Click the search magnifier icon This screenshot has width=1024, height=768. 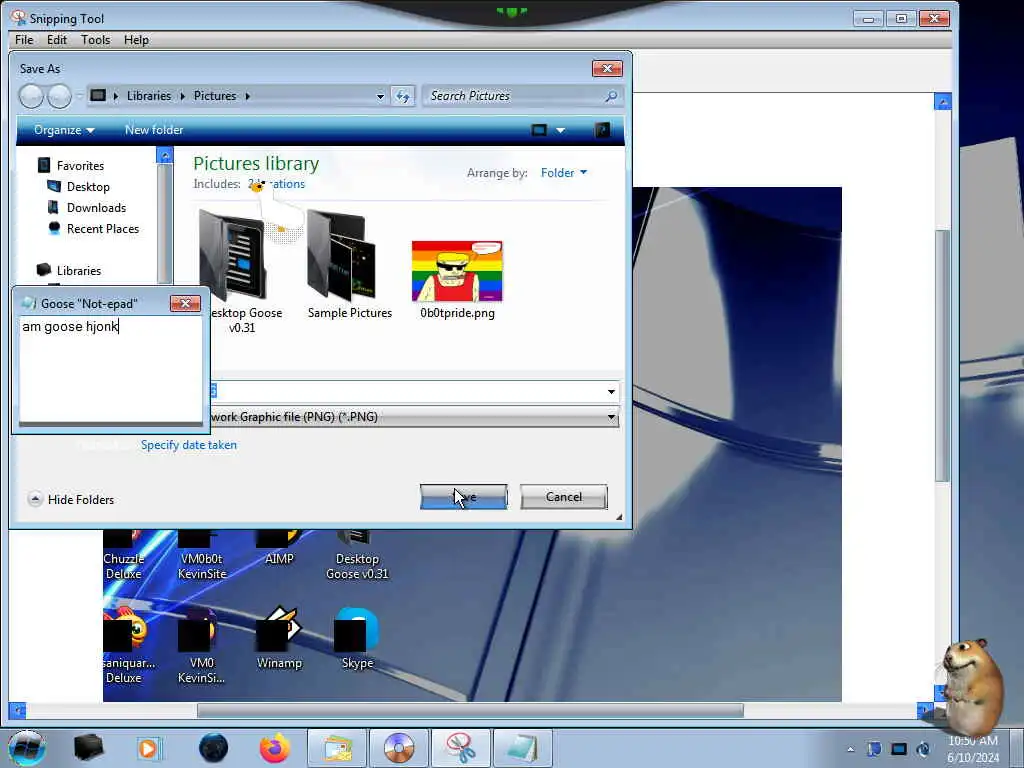(611, 96)
